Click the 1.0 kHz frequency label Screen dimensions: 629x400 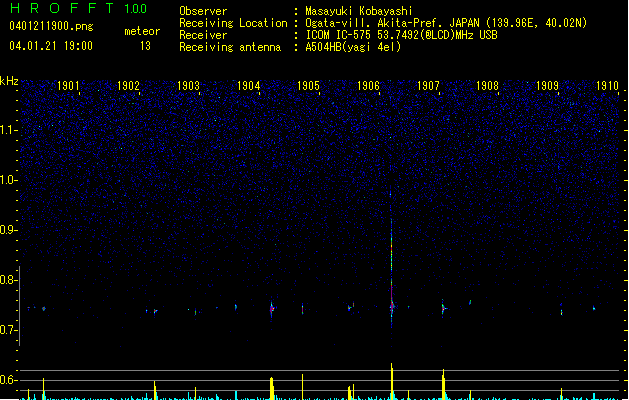(x=8, y=180)
